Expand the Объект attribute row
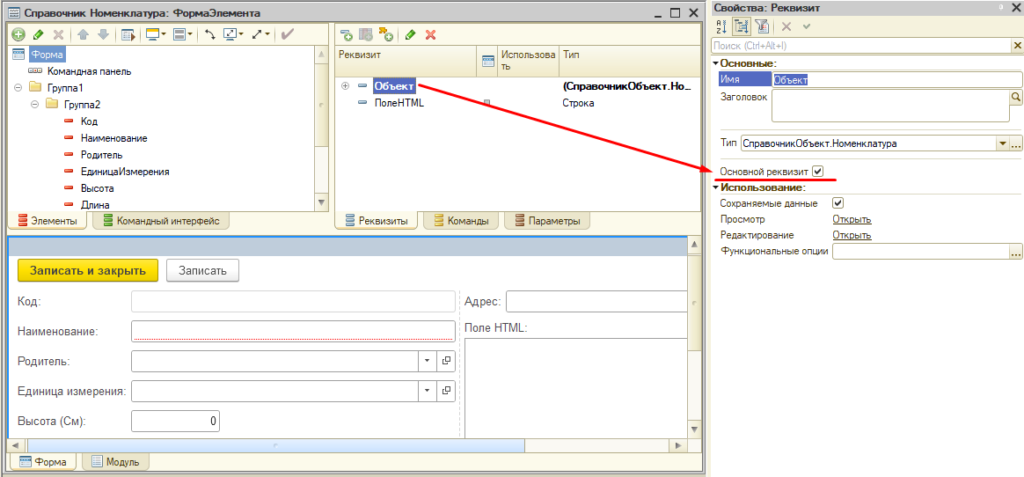 tap(345, 86)
